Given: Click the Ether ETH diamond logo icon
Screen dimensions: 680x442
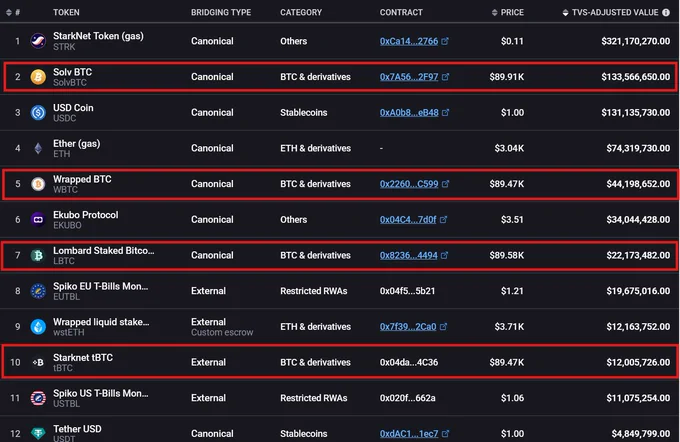Looking at the screenshot, I should [x=38, y=148].
